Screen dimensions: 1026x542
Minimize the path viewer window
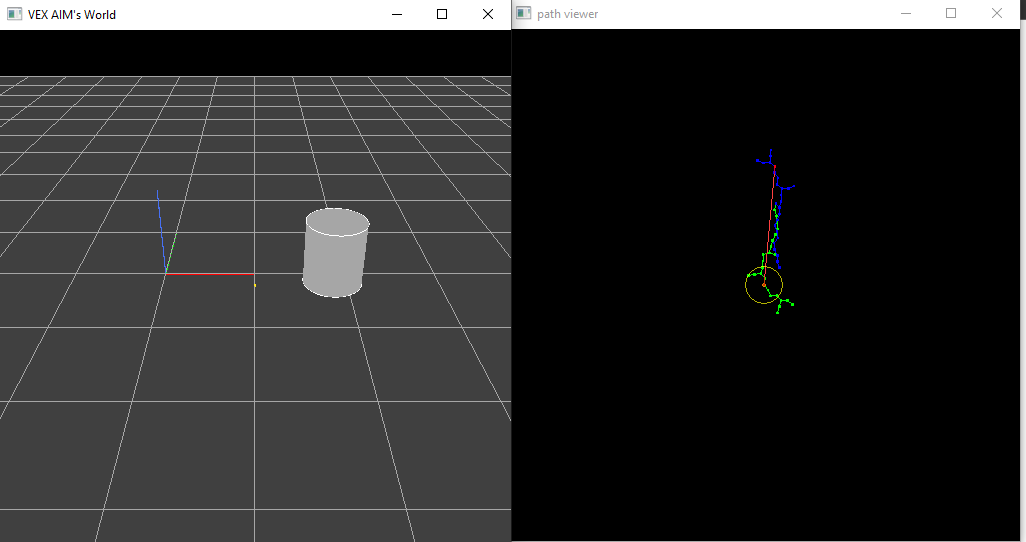pyautogui.click(x=906, y=14)
